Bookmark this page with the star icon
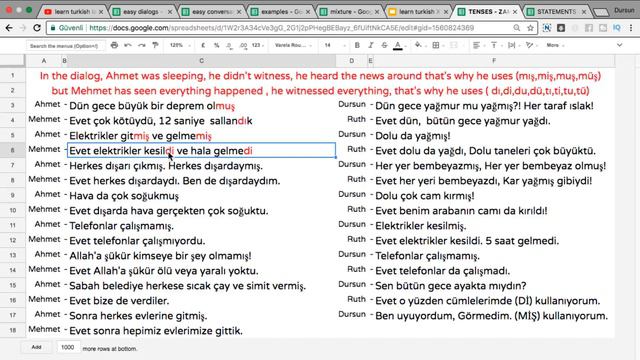The image size is (640, 360). coord(530,28)
